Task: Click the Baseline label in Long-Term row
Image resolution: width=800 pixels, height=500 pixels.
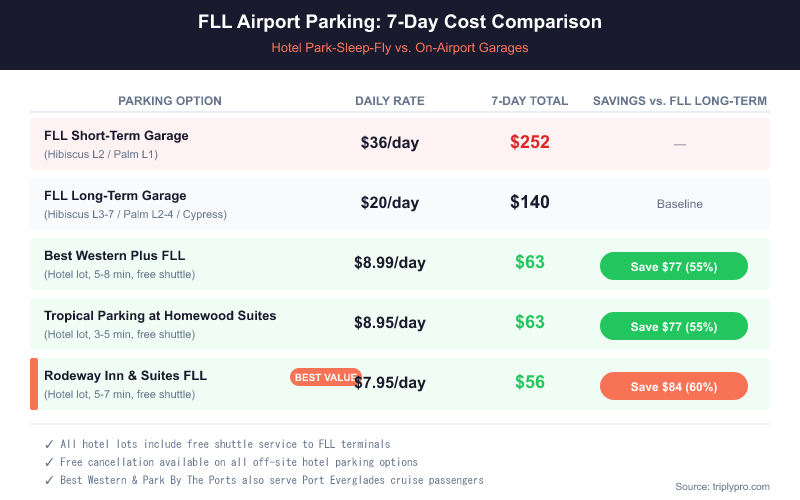Action: click(x=680, y=204)
